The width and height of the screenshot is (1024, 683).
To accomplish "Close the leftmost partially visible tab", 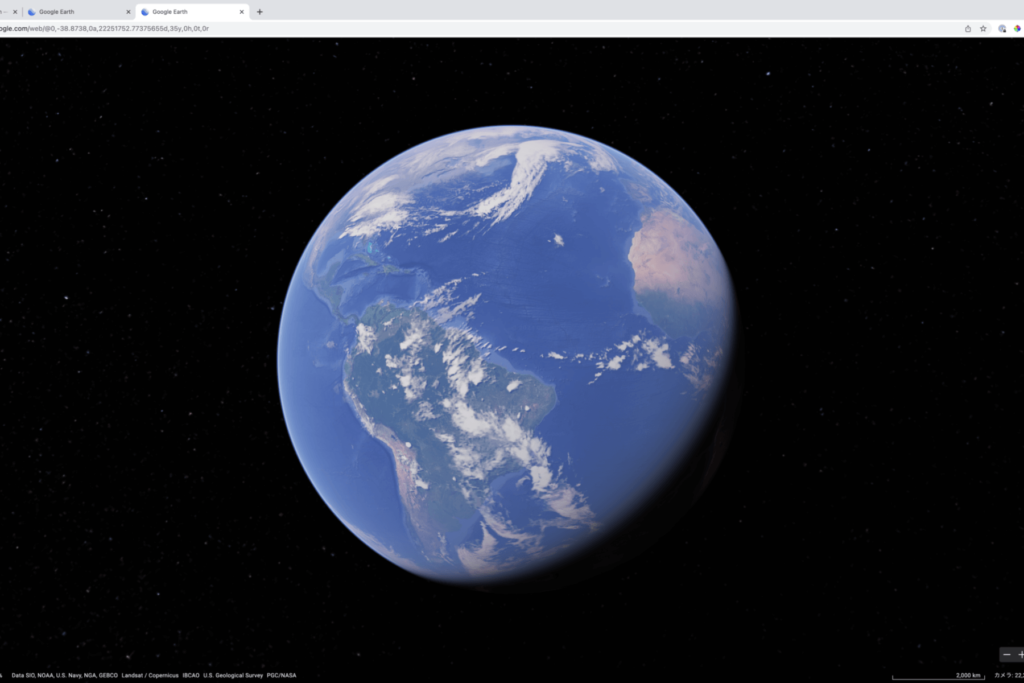I will pos(15,12).
